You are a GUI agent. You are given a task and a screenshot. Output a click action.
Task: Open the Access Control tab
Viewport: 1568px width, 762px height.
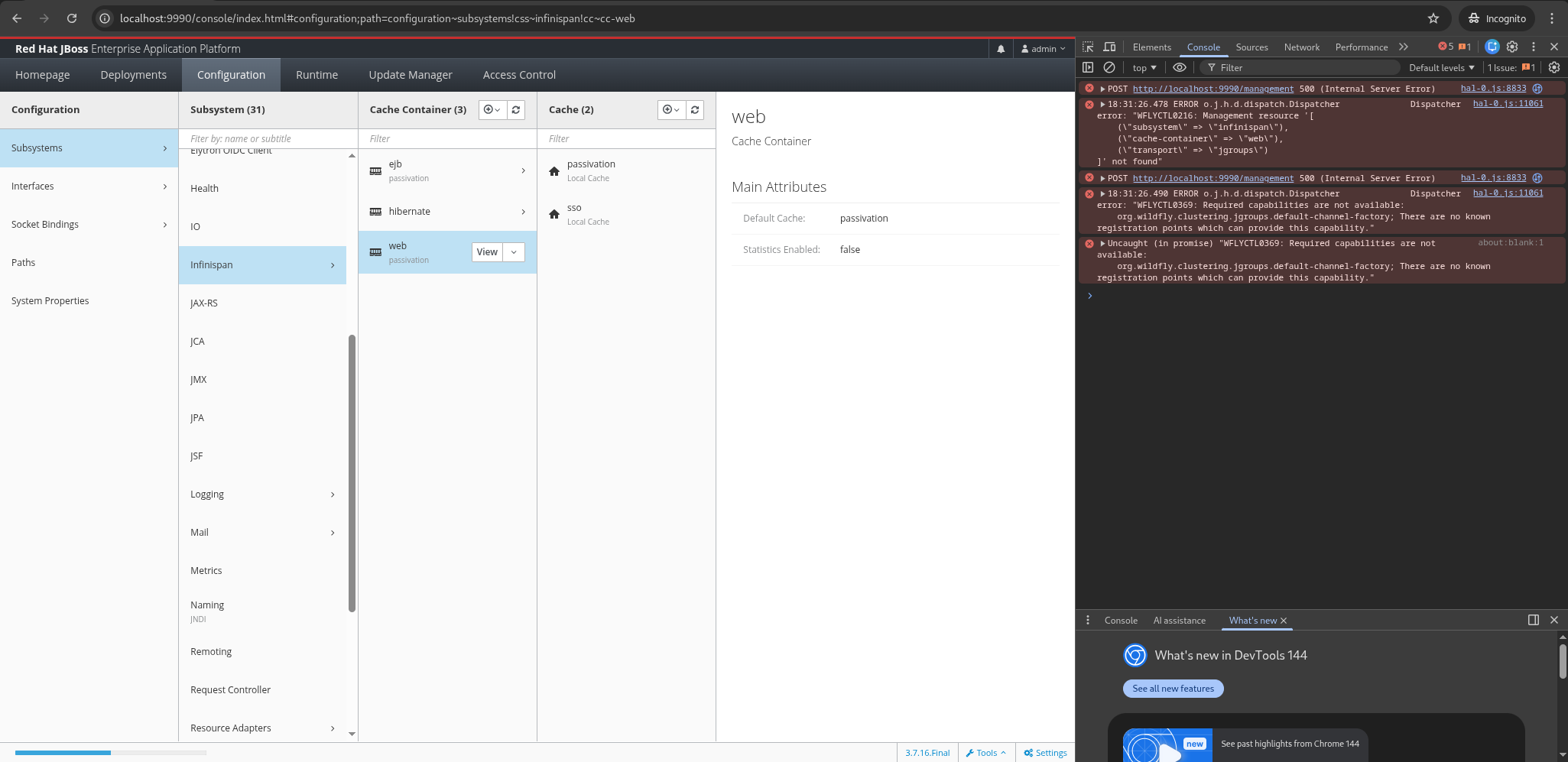click(520, 75)
